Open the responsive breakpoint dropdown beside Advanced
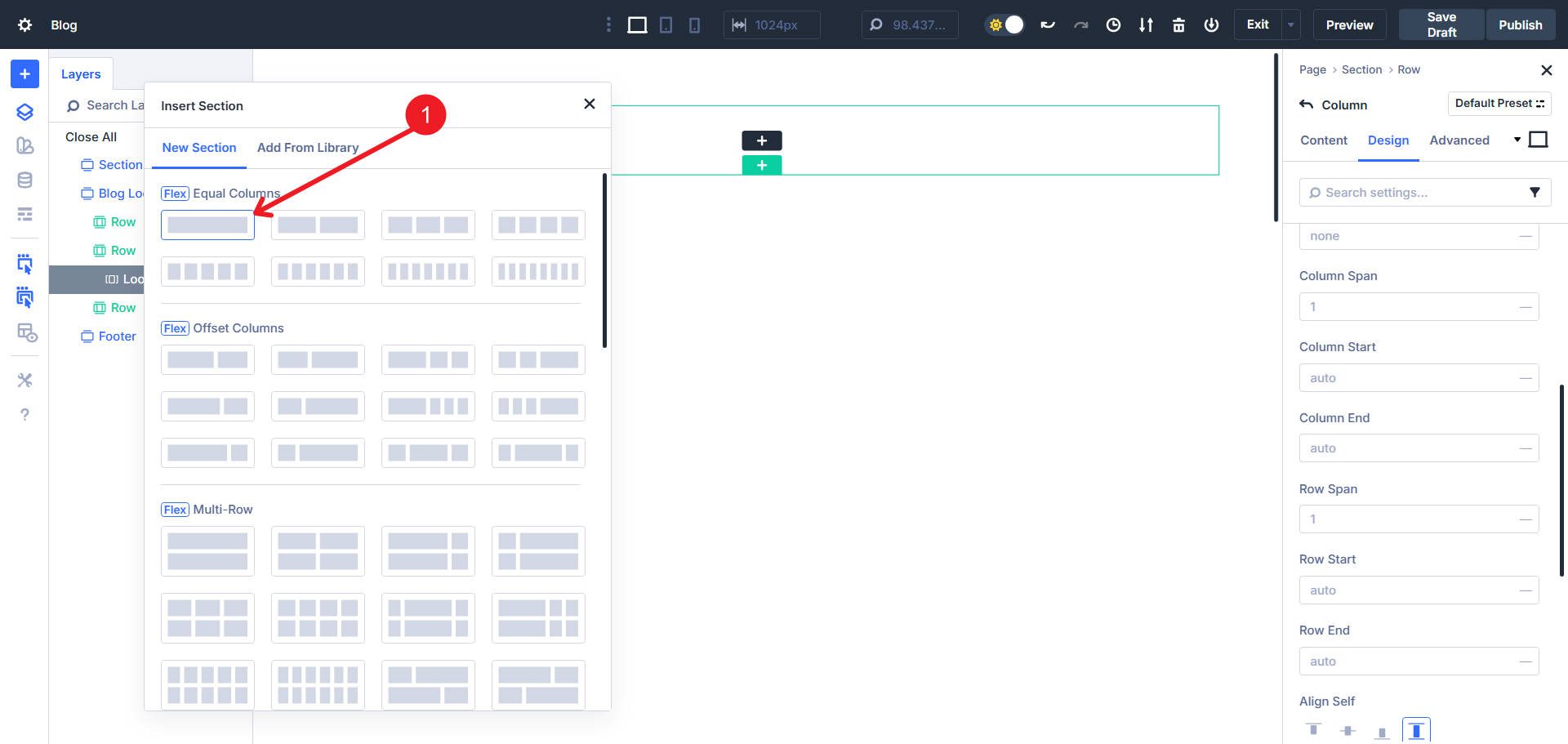1568x744 pixels. pyautogui.click(x=1517, y=140)
